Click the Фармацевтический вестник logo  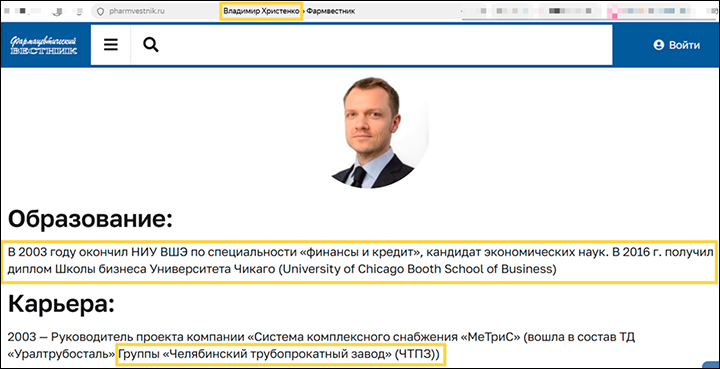(44, 45)
